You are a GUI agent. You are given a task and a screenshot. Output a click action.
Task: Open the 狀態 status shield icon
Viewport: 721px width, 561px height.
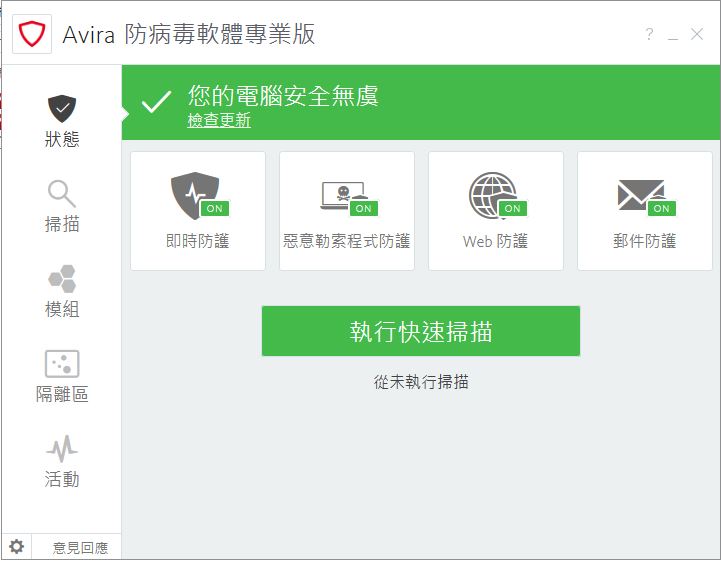tap(62, 108)
